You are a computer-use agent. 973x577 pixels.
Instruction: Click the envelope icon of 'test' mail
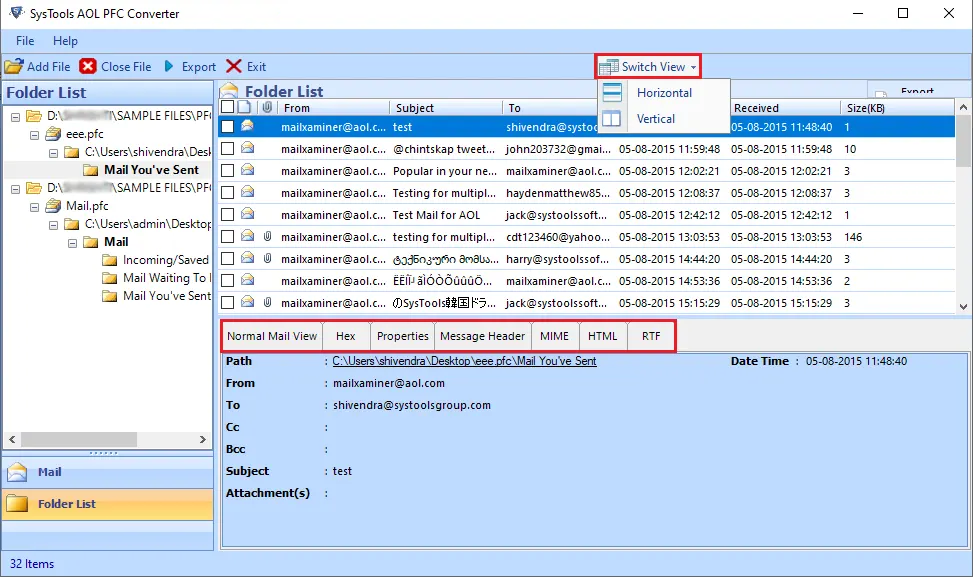point(248,126)
